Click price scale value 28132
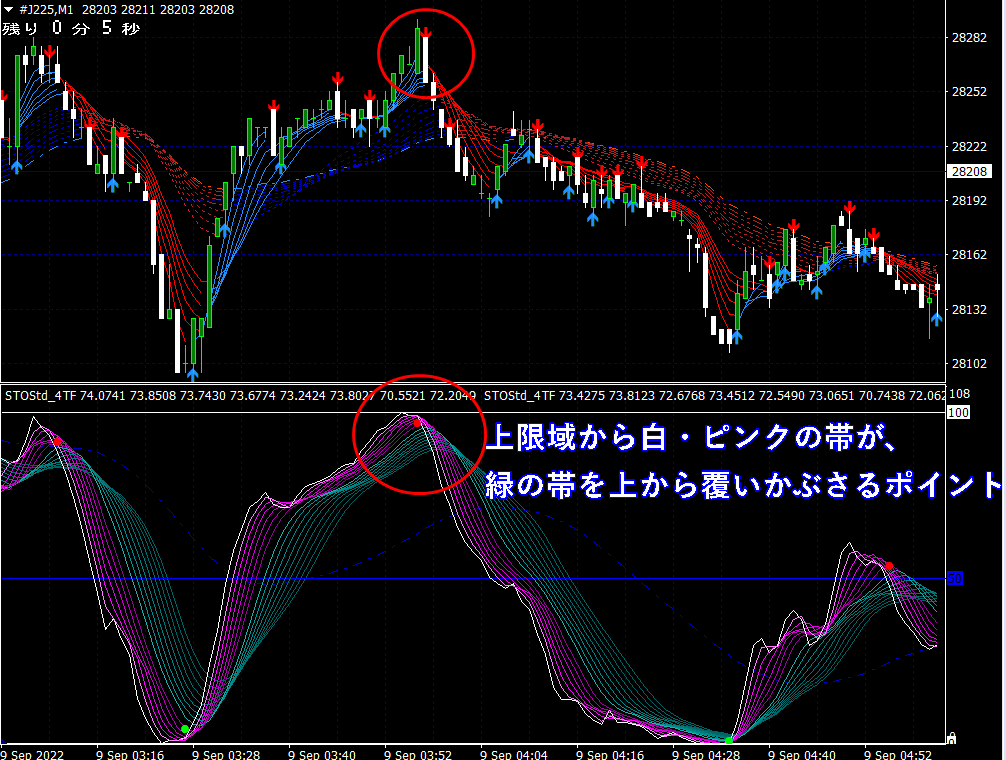Viewport: 1006px width, 760px height. pos(969,310)
